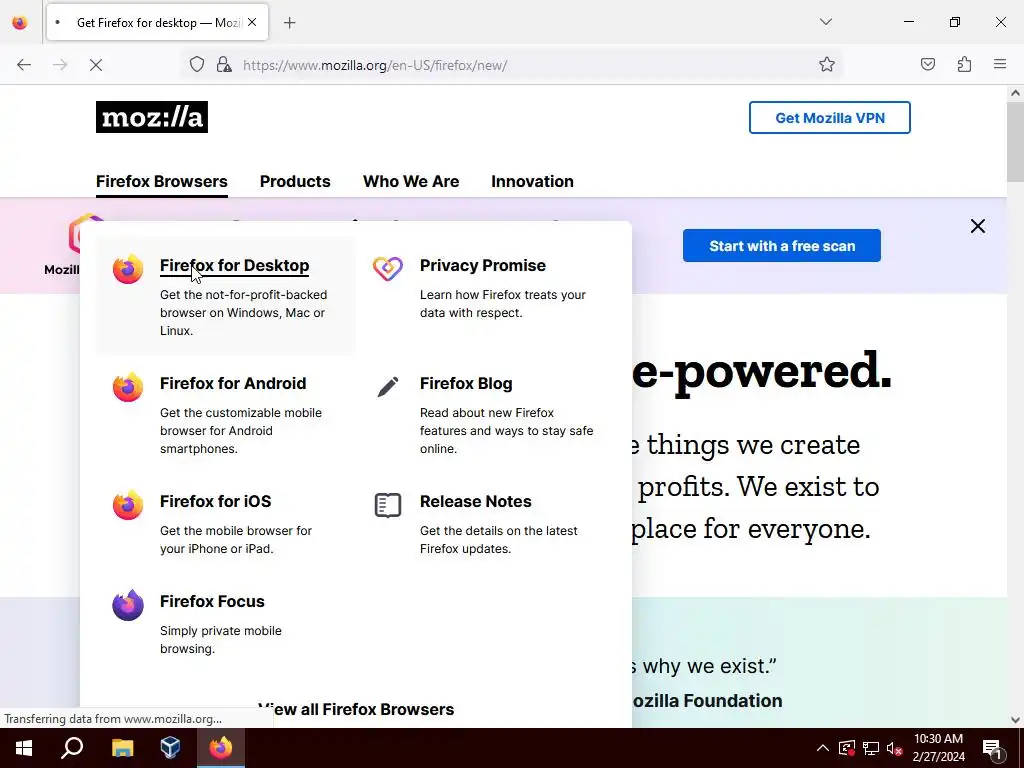This screenshot has width=1024, height=768.
Task: Click Start with a free scan button
Action: (782, 246)
